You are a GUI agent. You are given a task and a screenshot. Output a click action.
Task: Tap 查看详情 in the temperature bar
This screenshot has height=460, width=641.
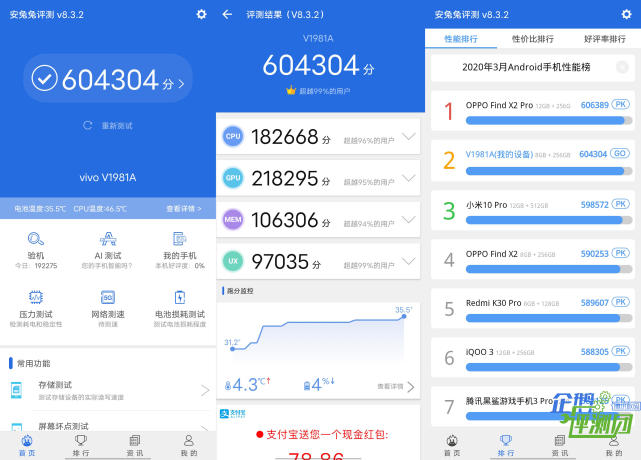point(184,209)
